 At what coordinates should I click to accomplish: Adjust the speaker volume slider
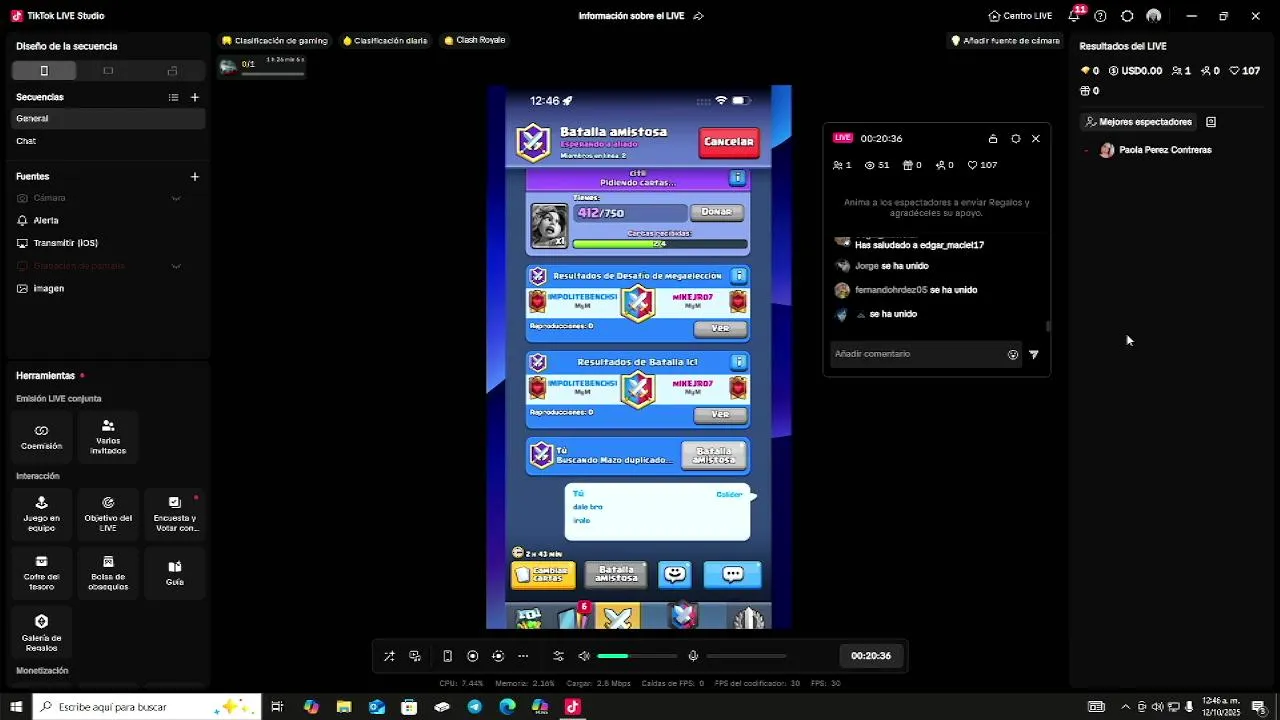point(637,656)
